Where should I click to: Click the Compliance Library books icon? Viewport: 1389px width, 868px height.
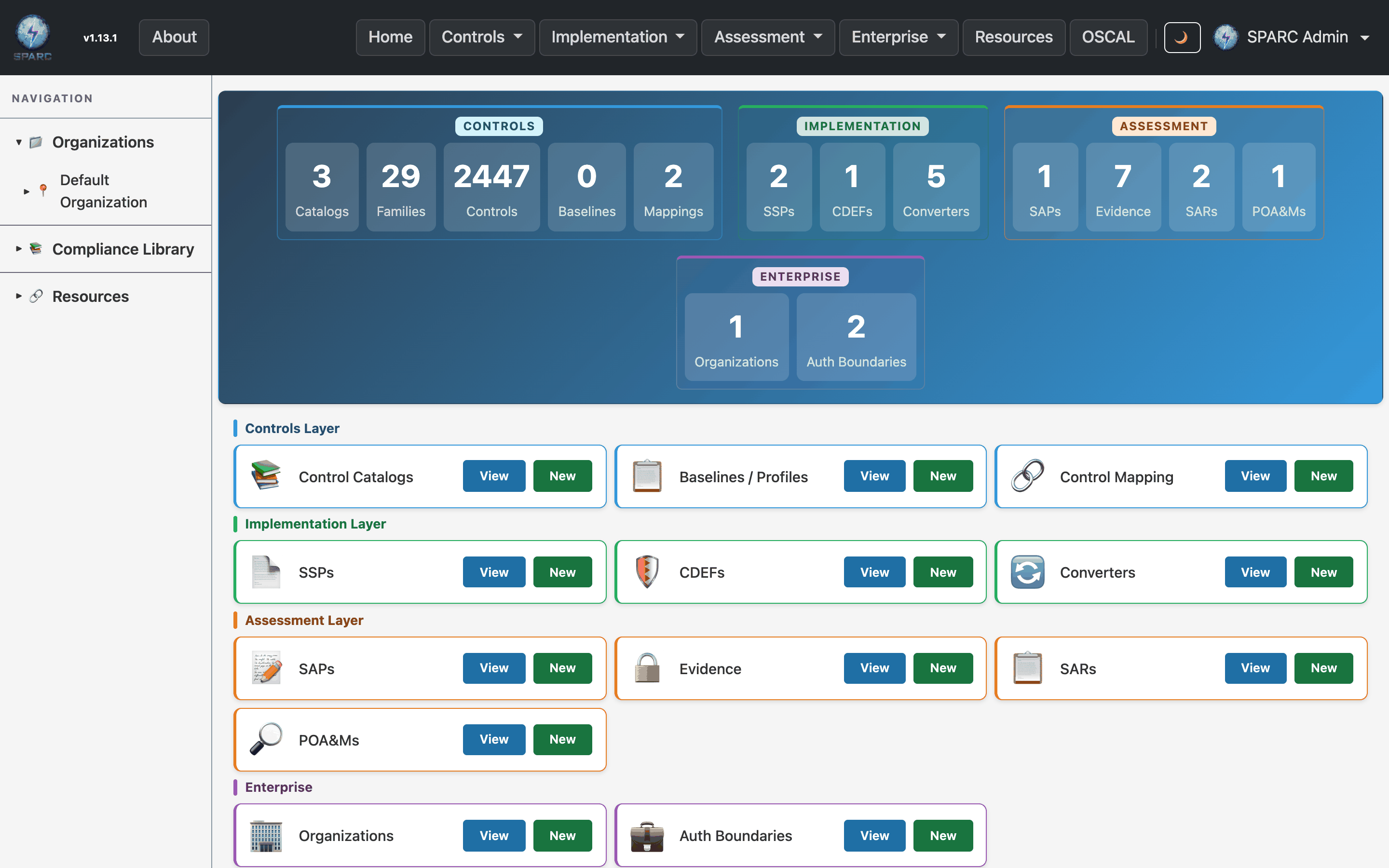point(36,248)
